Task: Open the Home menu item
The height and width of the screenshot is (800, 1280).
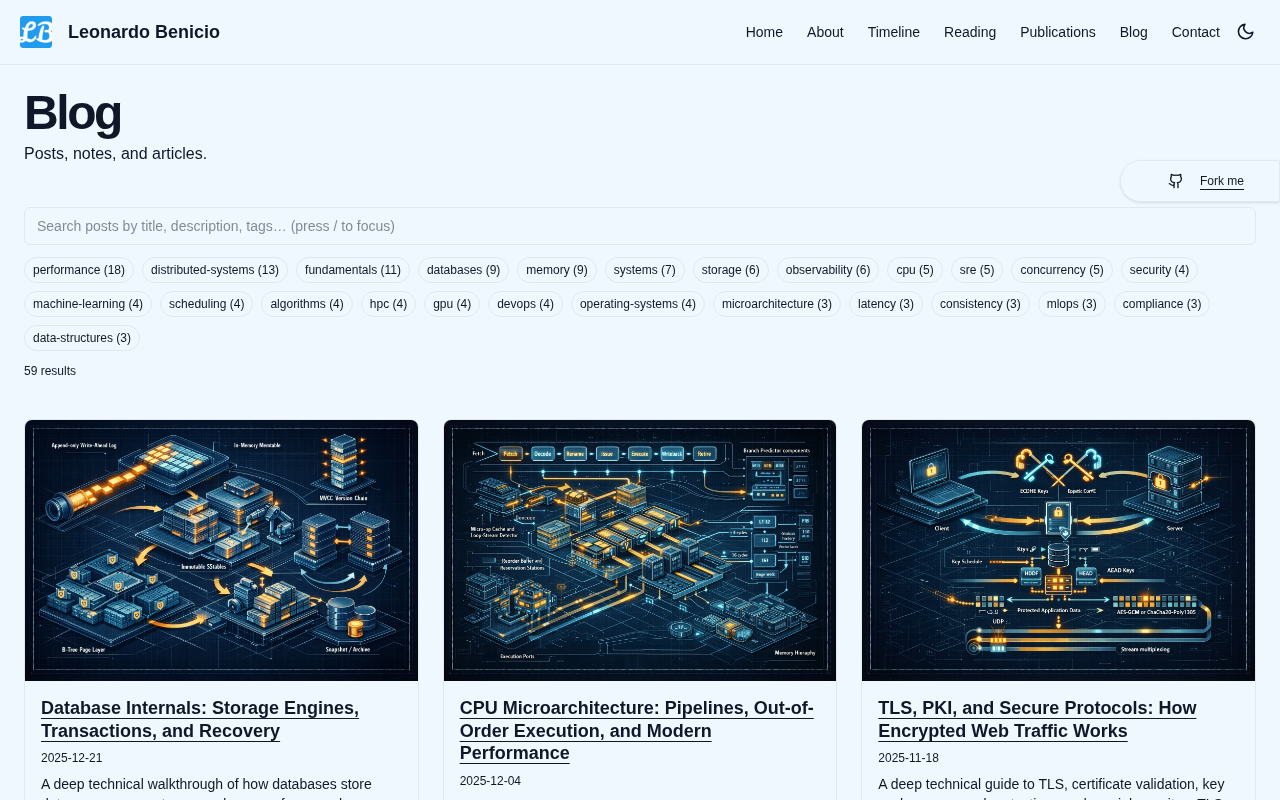Action: [764, 32]
